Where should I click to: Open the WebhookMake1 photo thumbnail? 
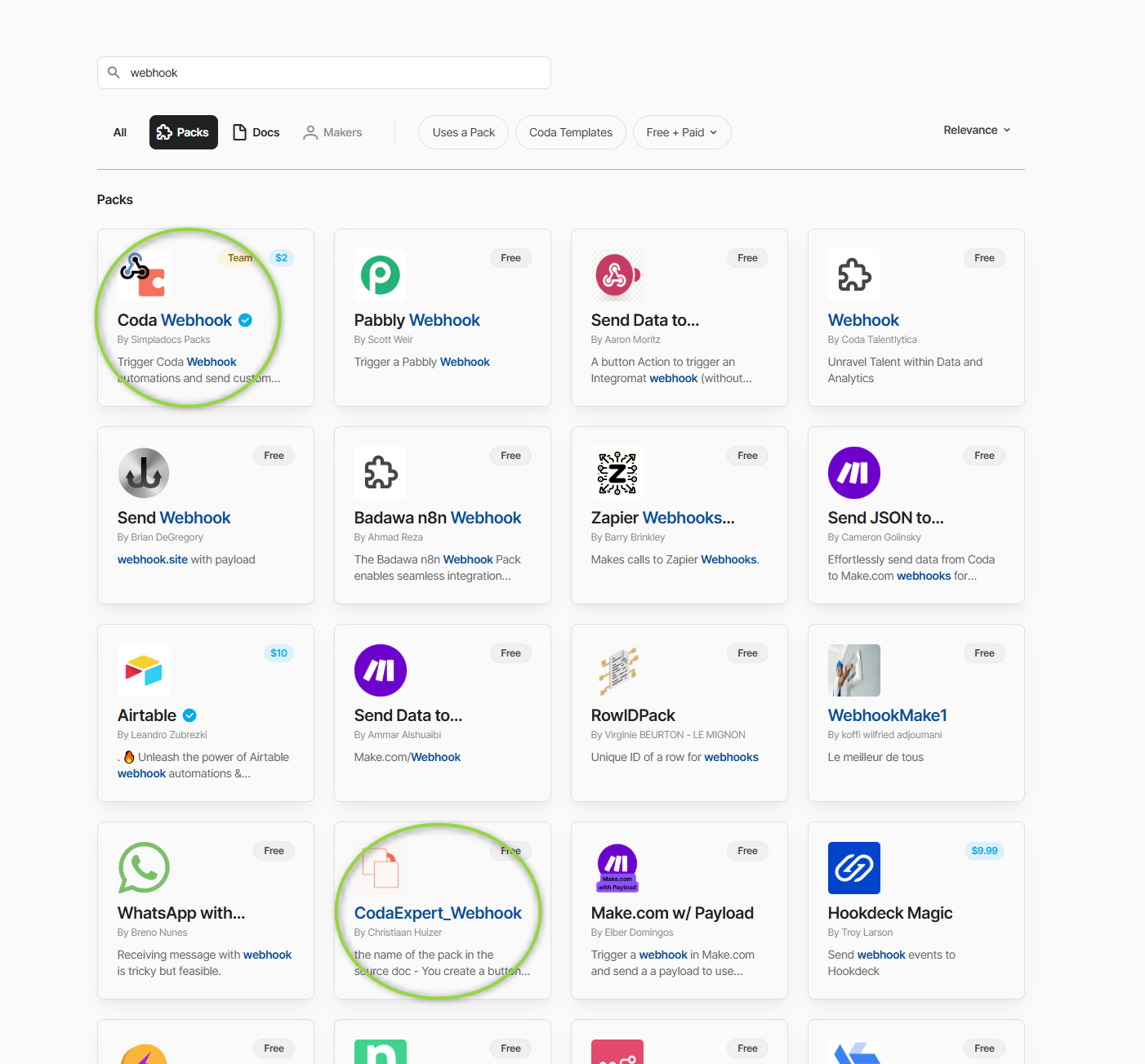click(x=854, y=670)
